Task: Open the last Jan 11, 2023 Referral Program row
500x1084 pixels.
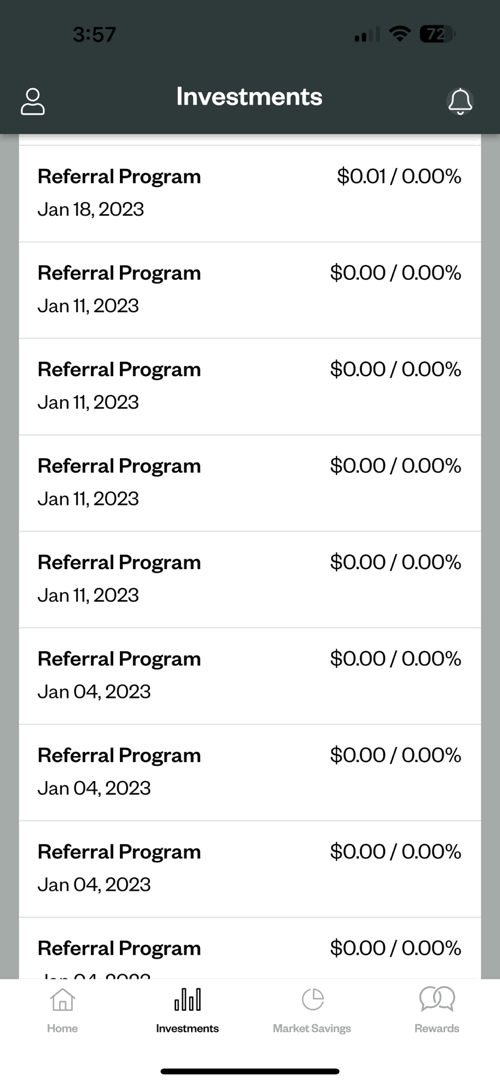Action: click(x=250, y=579)
